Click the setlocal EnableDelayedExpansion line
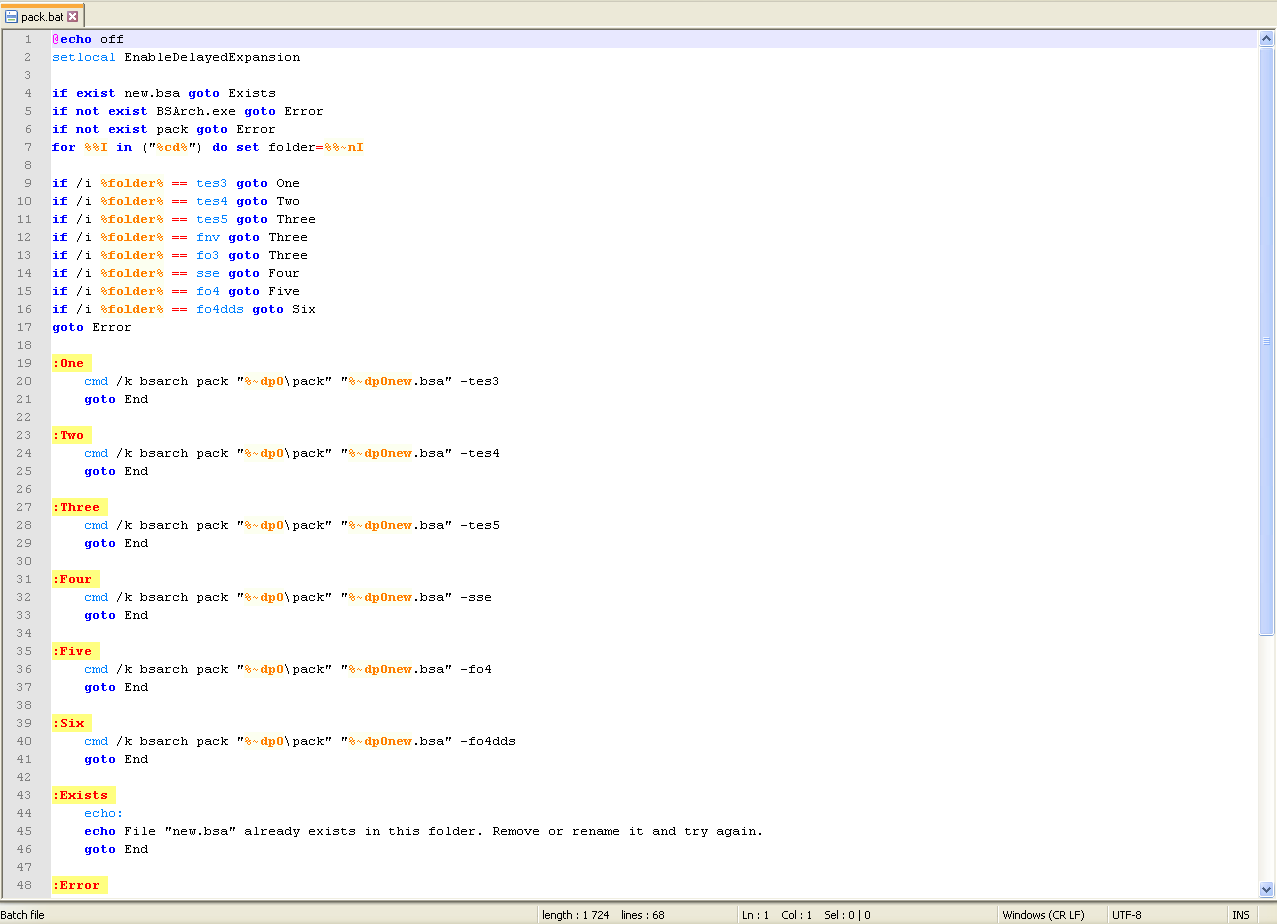 [x=176, y=57]
